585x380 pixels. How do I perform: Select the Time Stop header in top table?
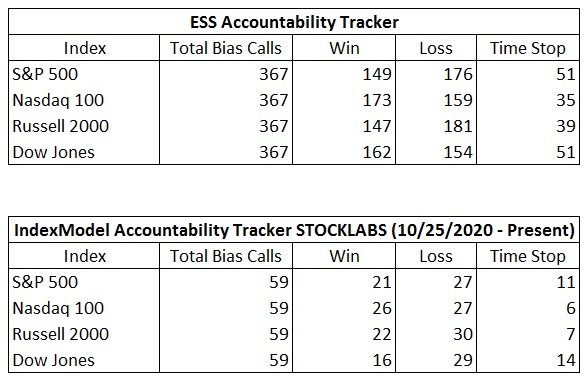(x=528, y=48)
